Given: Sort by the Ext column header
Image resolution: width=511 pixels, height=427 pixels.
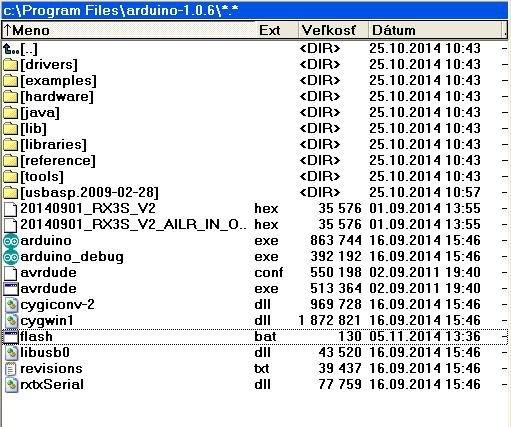Looking at the screenshot, I should pyautogui.click(x=277, y=30).
